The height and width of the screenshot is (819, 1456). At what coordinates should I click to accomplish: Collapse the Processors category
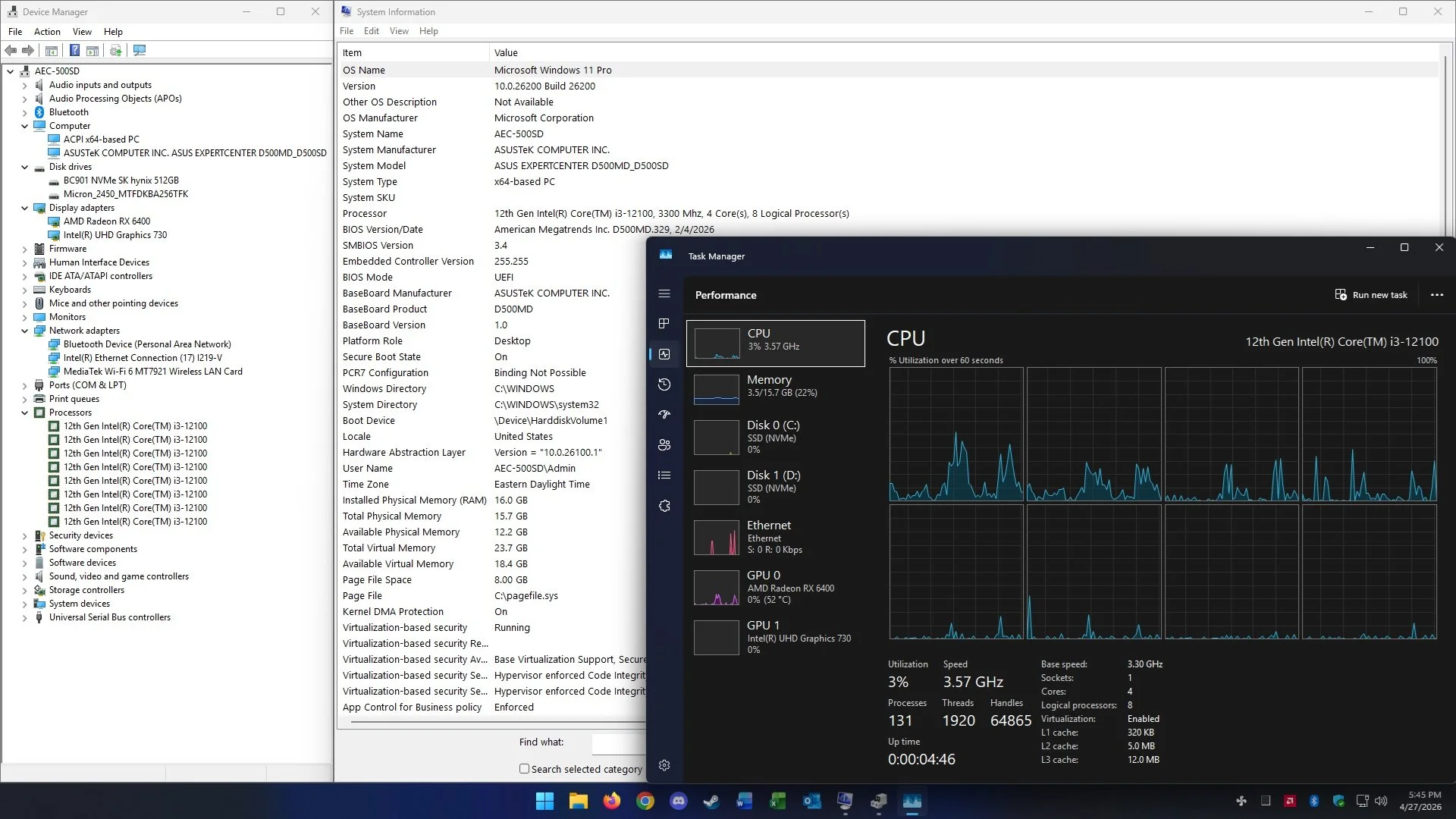tap(24, 413)
